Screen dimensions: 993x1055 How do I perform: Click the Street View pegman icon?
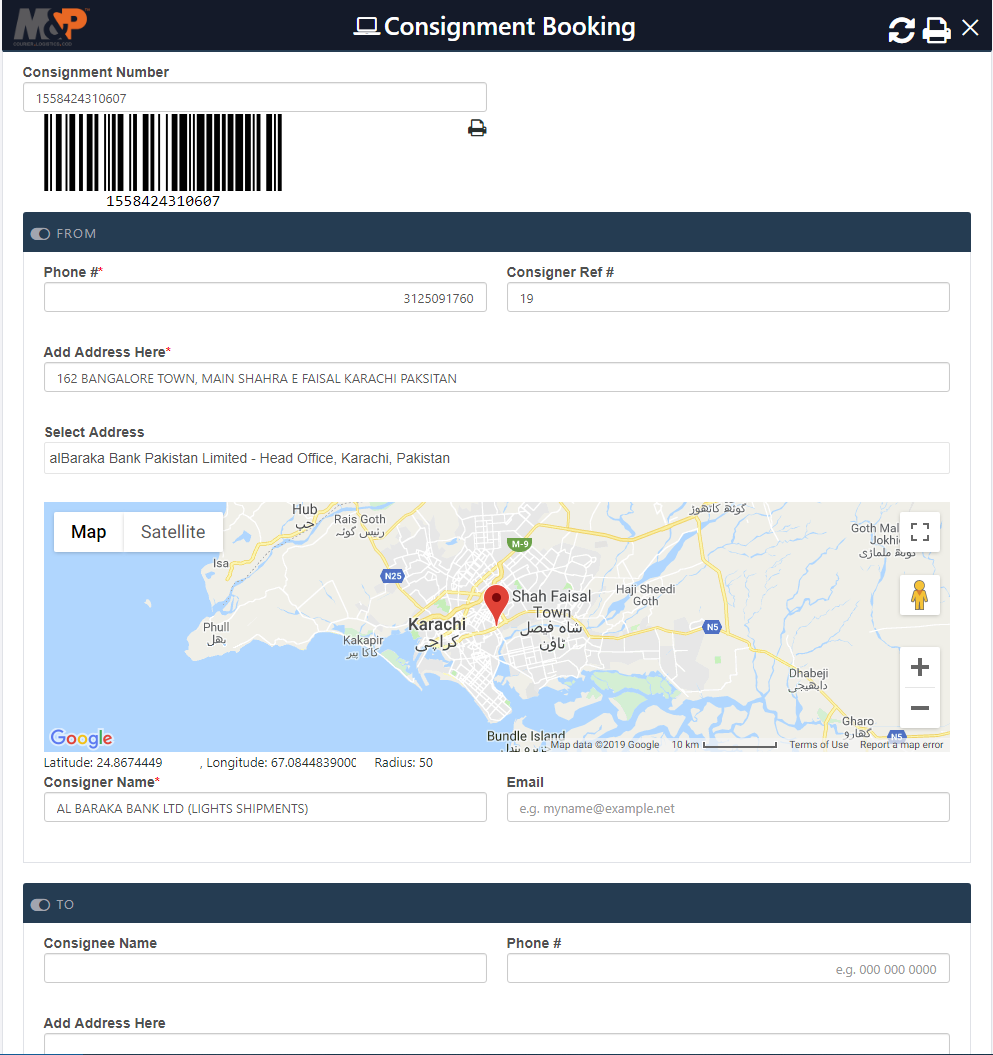(920, 595)
